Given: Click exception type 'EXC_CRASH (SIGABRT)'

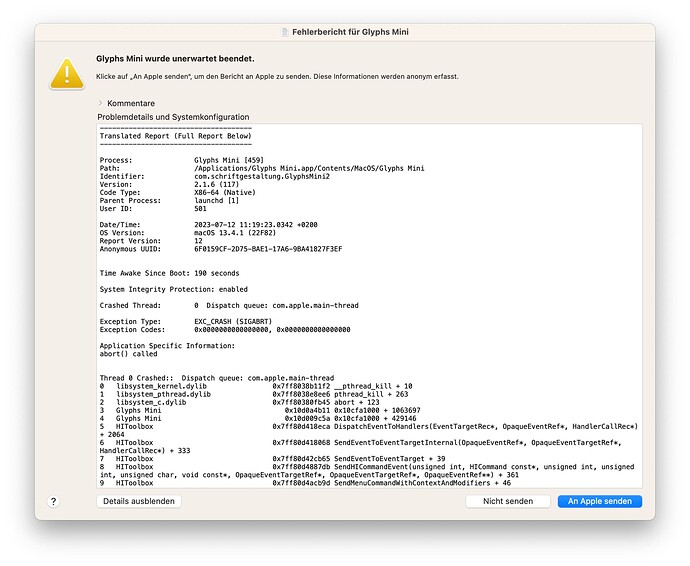Looking at the screenshot, I should (x=233, y=321).
